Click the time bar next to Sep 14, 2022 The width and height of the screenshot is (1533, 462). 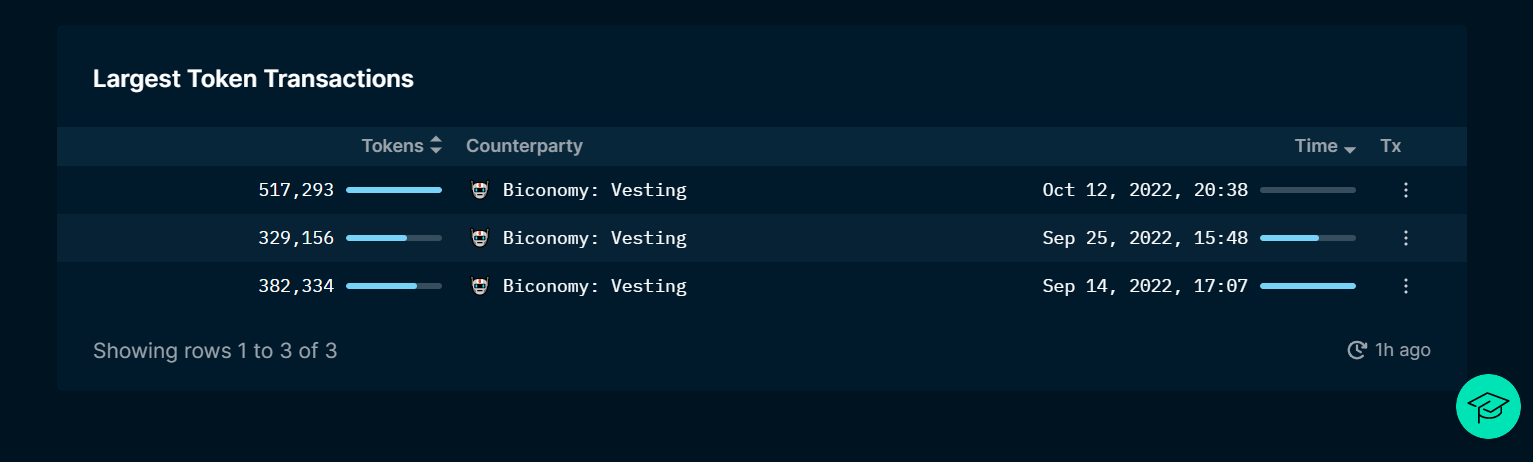tap(1308, 286)
